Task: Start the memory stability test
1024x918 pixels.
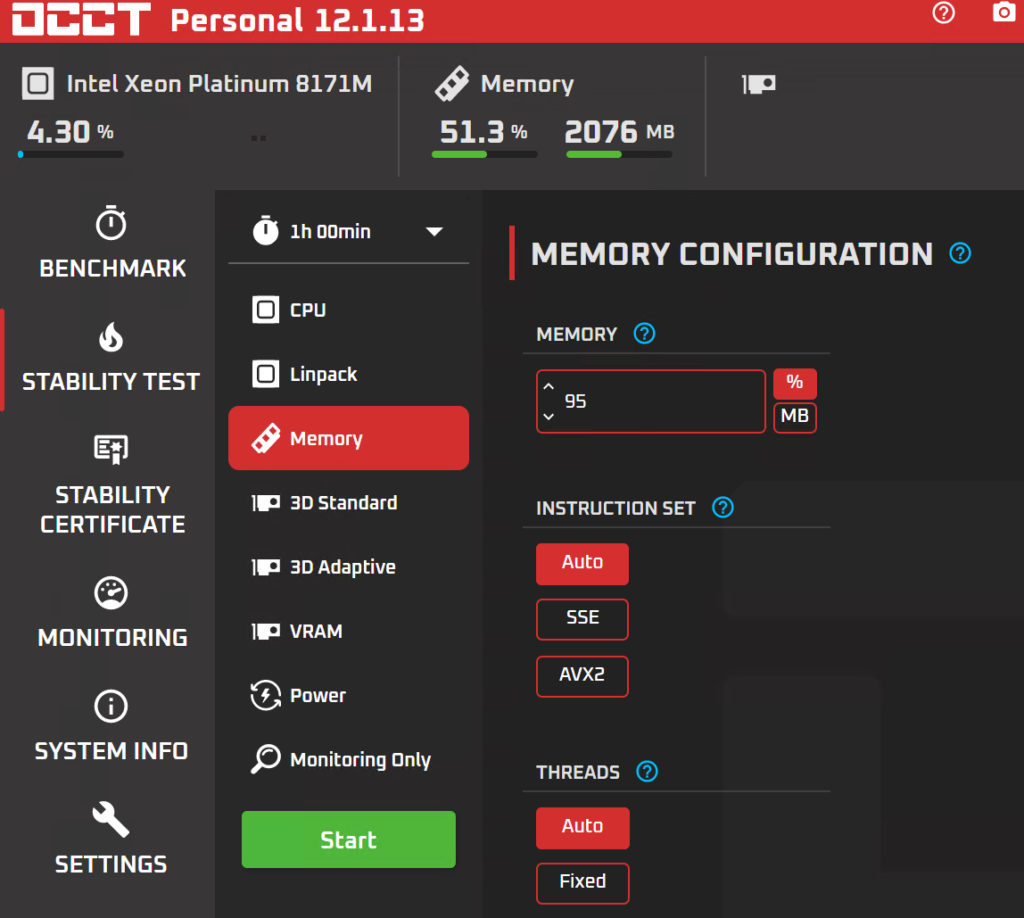Action: [x=349, y=840]
